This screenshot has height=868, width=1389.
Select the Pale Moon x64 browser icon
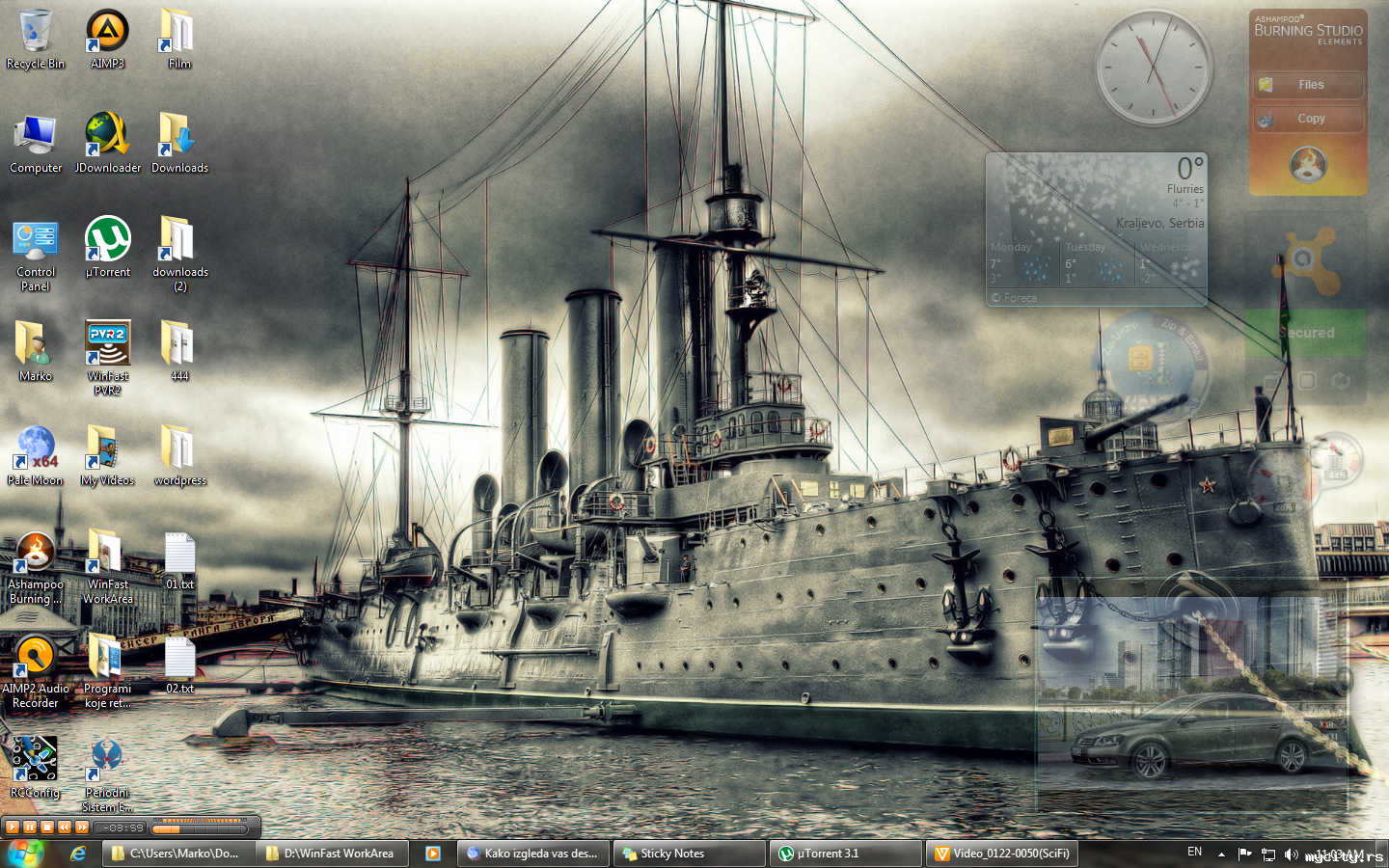(36, 455)
